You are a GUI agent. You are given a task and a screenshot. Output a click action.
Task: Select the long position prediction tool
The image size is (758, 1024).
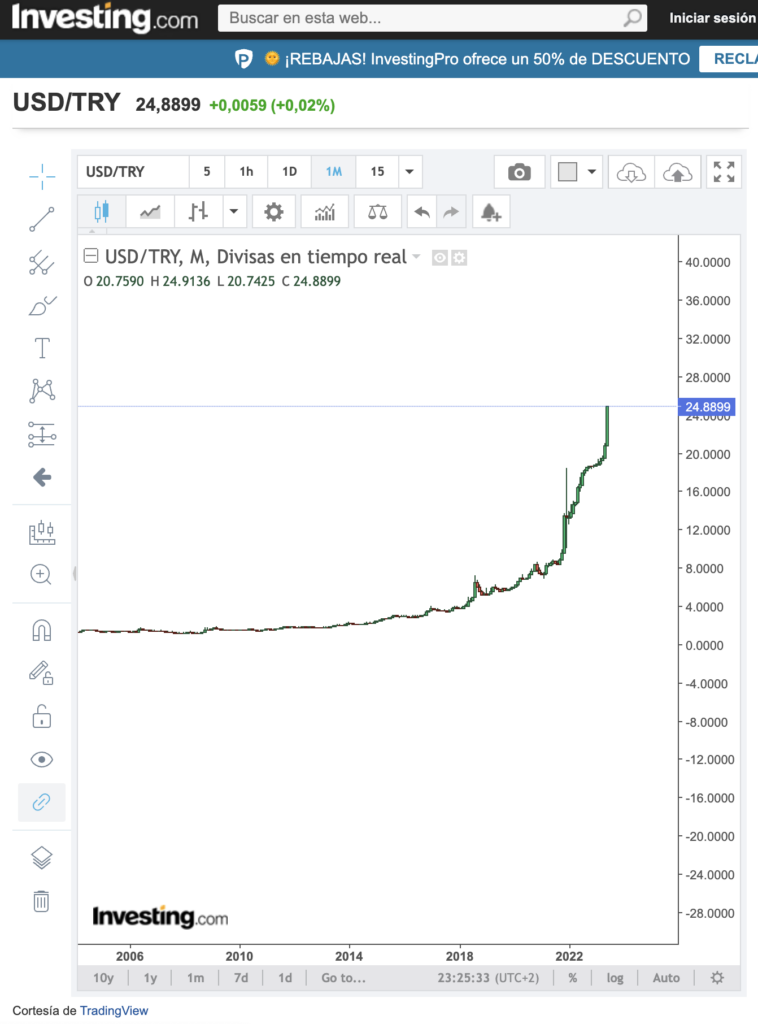(x=42, y=434)
